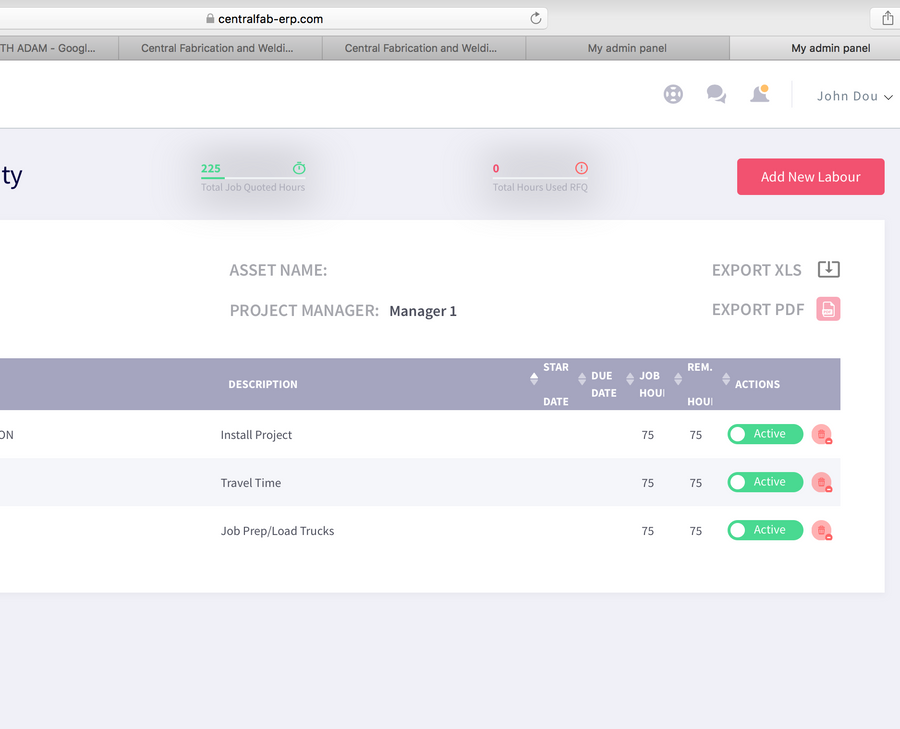Click the Export XLS download icon
The width and height of the screenshot is (900, 729).
coord(828,269)
